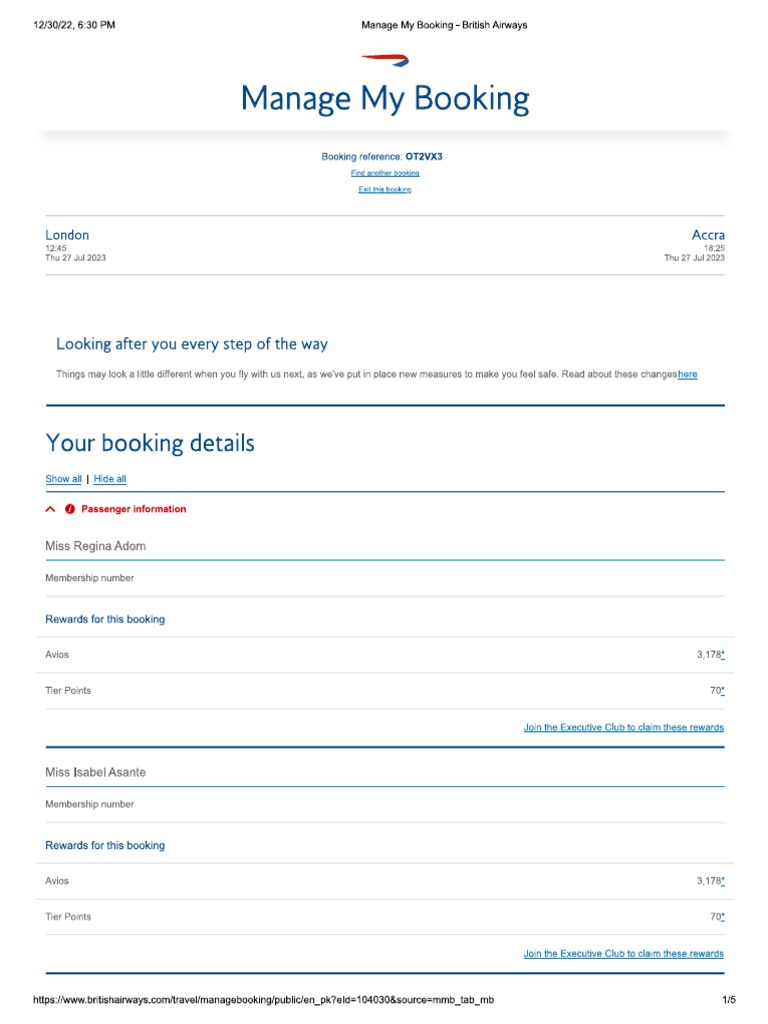The image size is (768, 1024).
Task: Click the Manage My Booking page heading
Action: click(385, 99)
